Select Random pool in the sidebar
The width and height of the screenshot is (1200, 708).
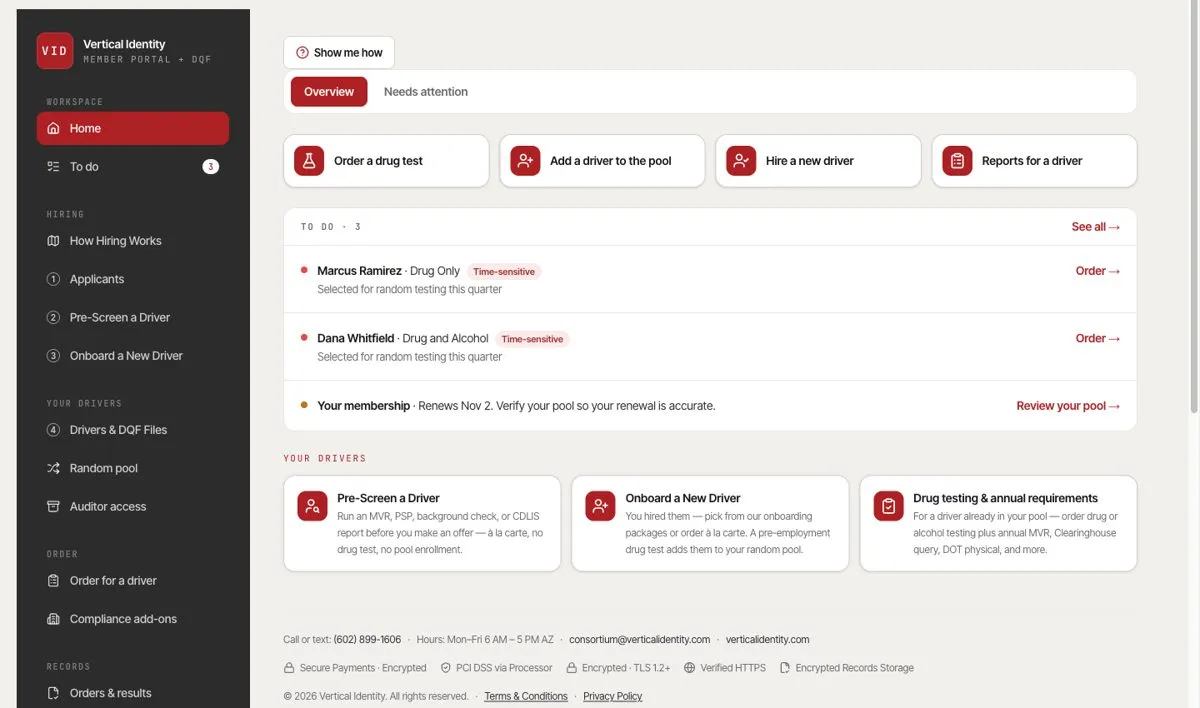[x=133, y=468]
